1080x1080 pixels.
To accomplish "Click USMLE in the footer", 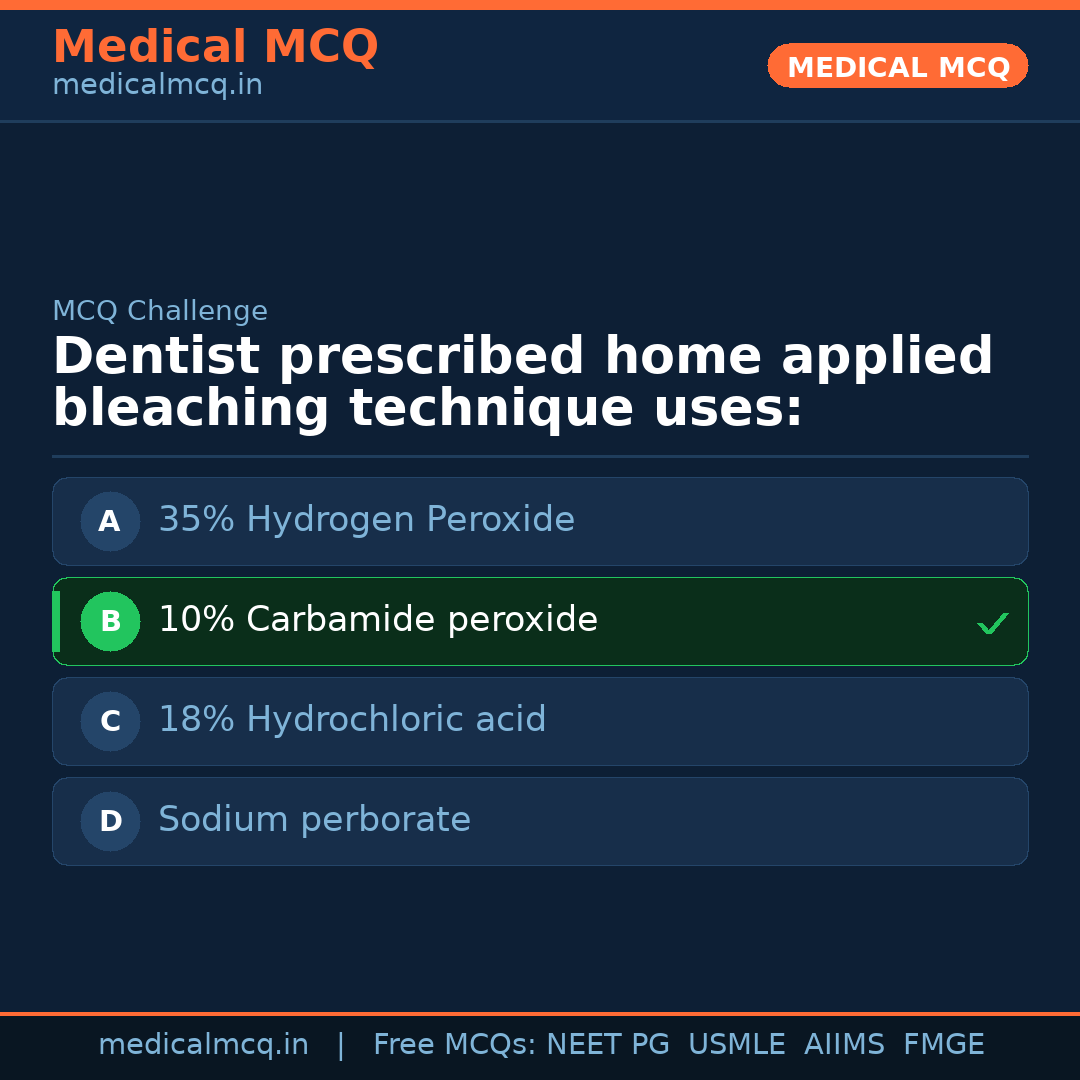I will tap(736, 1045).
